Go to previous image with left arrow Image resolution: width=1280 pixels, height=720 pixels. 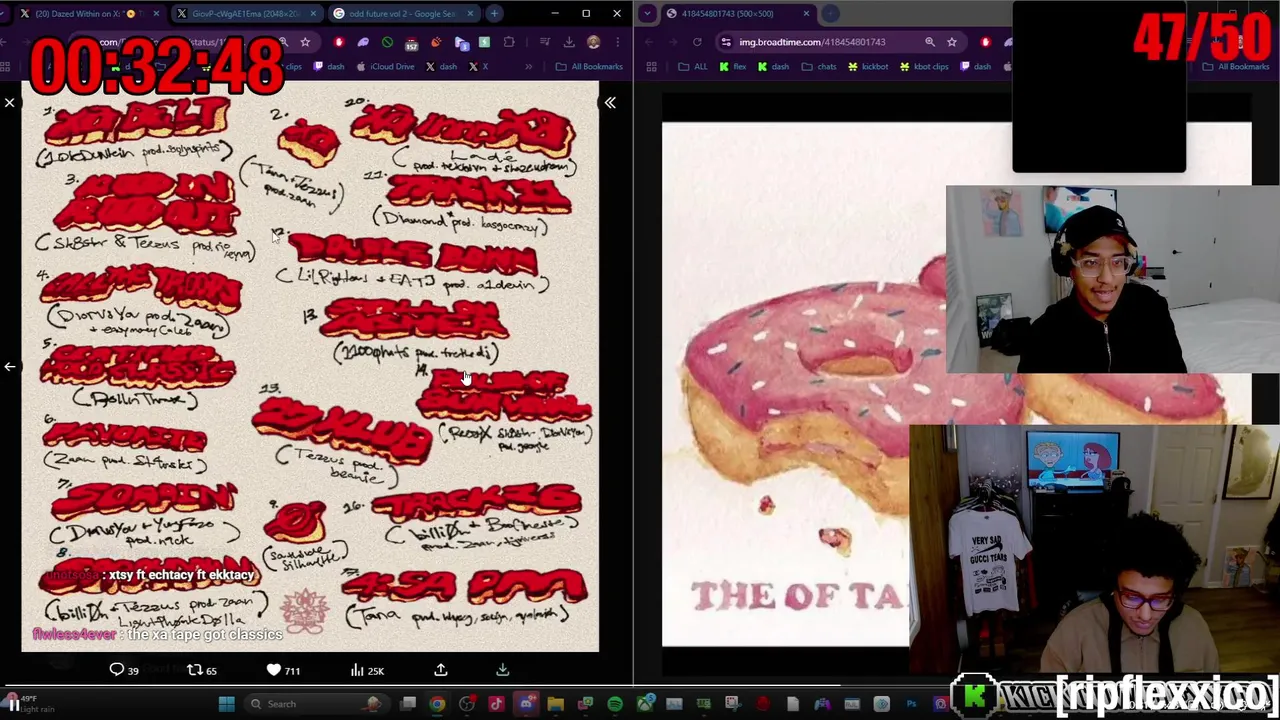point(10,367)
